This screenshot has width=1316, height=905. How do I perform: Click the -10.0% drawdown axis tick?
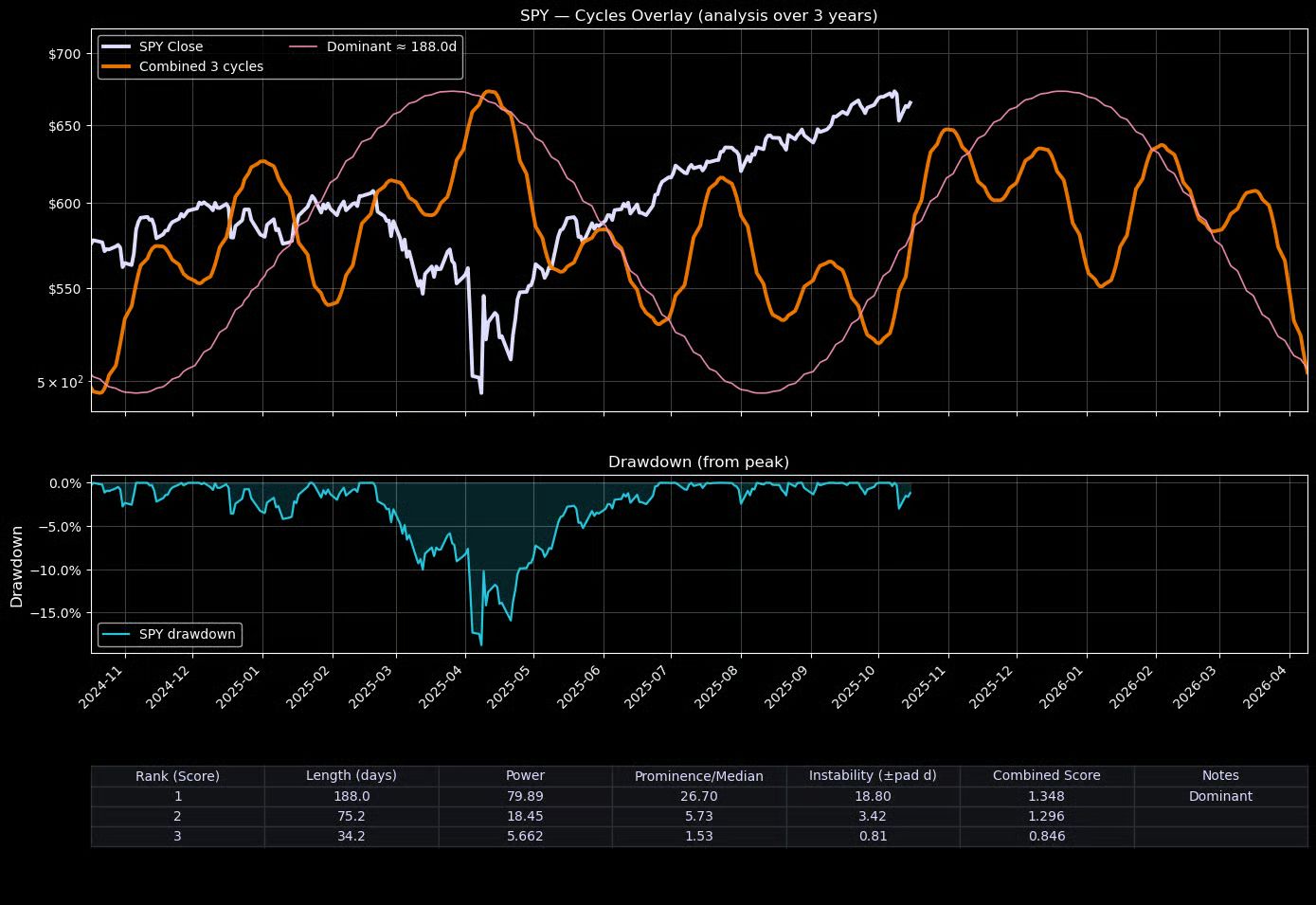(59, 570)
